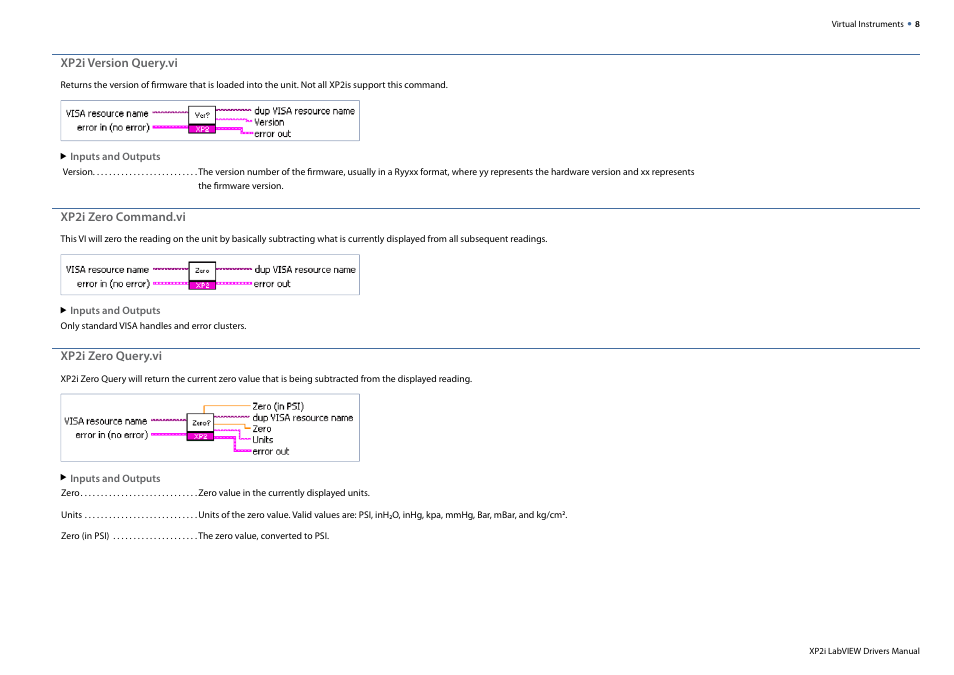The width and height of the screenshot is (954, 675).
Task: Click 'Units' output label in Zero Query diagram
Action: [x=263, y=439]
